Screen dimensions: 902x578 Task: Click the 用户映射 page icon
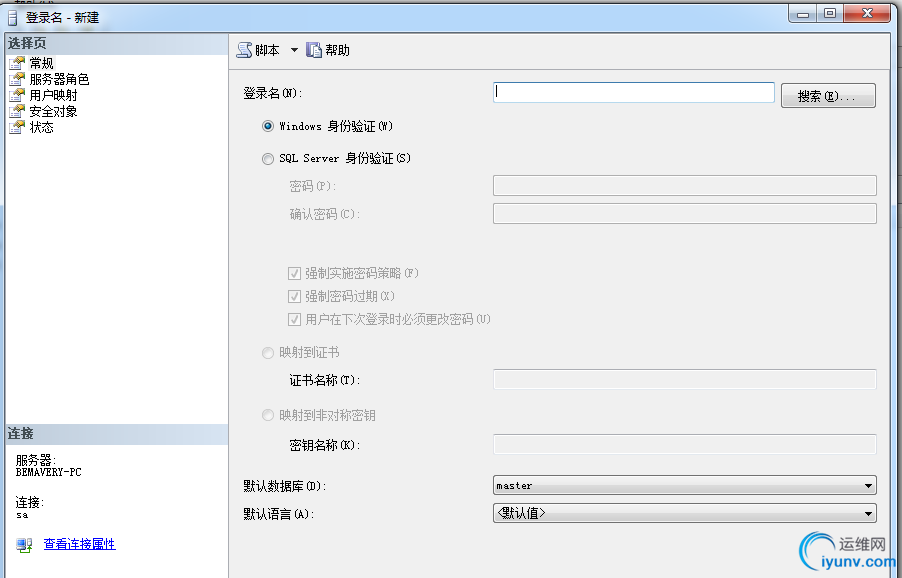(17, 95)
